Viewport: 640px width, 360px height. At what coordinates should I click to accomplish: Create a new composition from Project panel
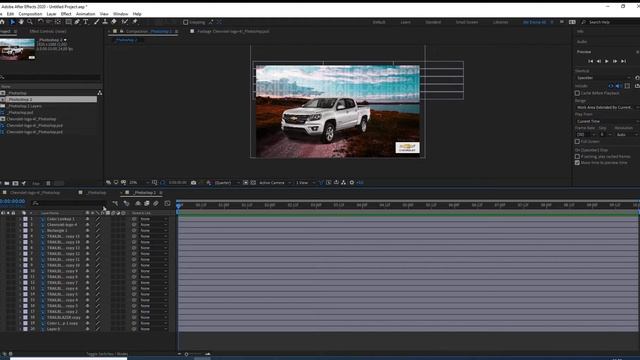pyautogui.click(x=15, y=183)
